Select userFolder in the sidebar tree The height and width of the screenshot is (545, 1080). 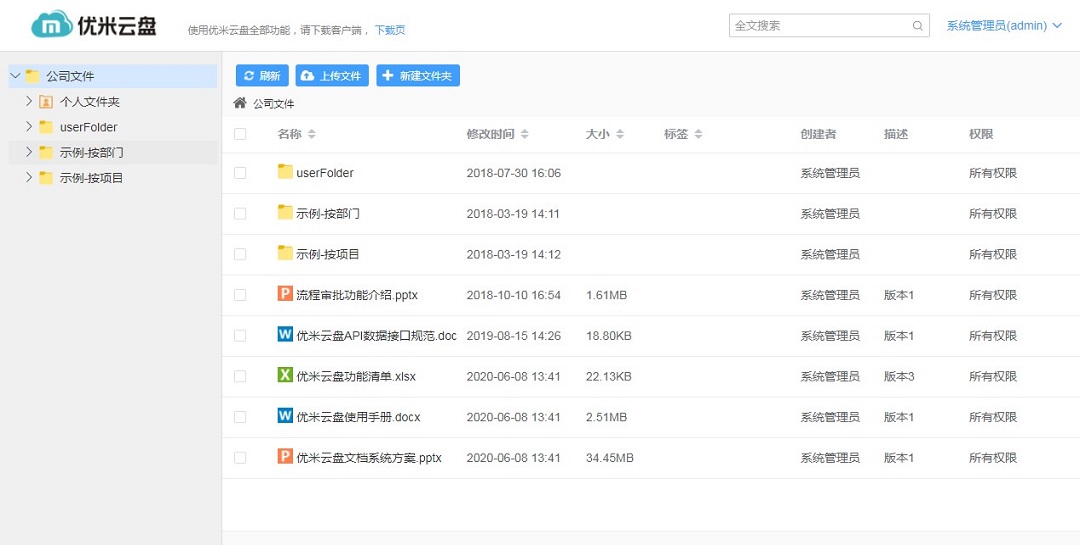(x=88, y=127)
